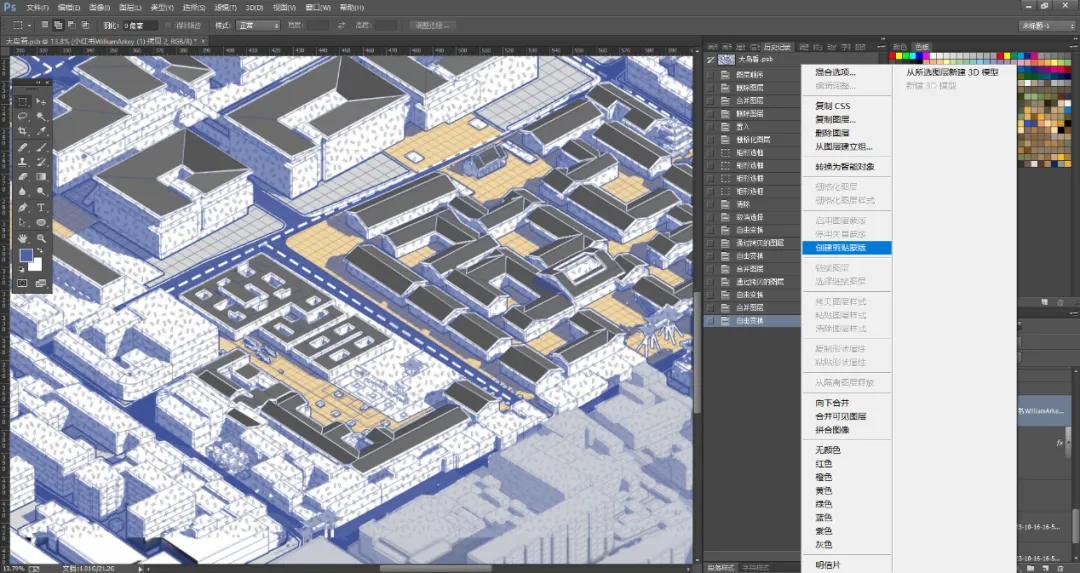This screenshot has height=573, width=1080.
Task: Open the workspace switcher dropdown at top right
Action: pos(1046,25)
